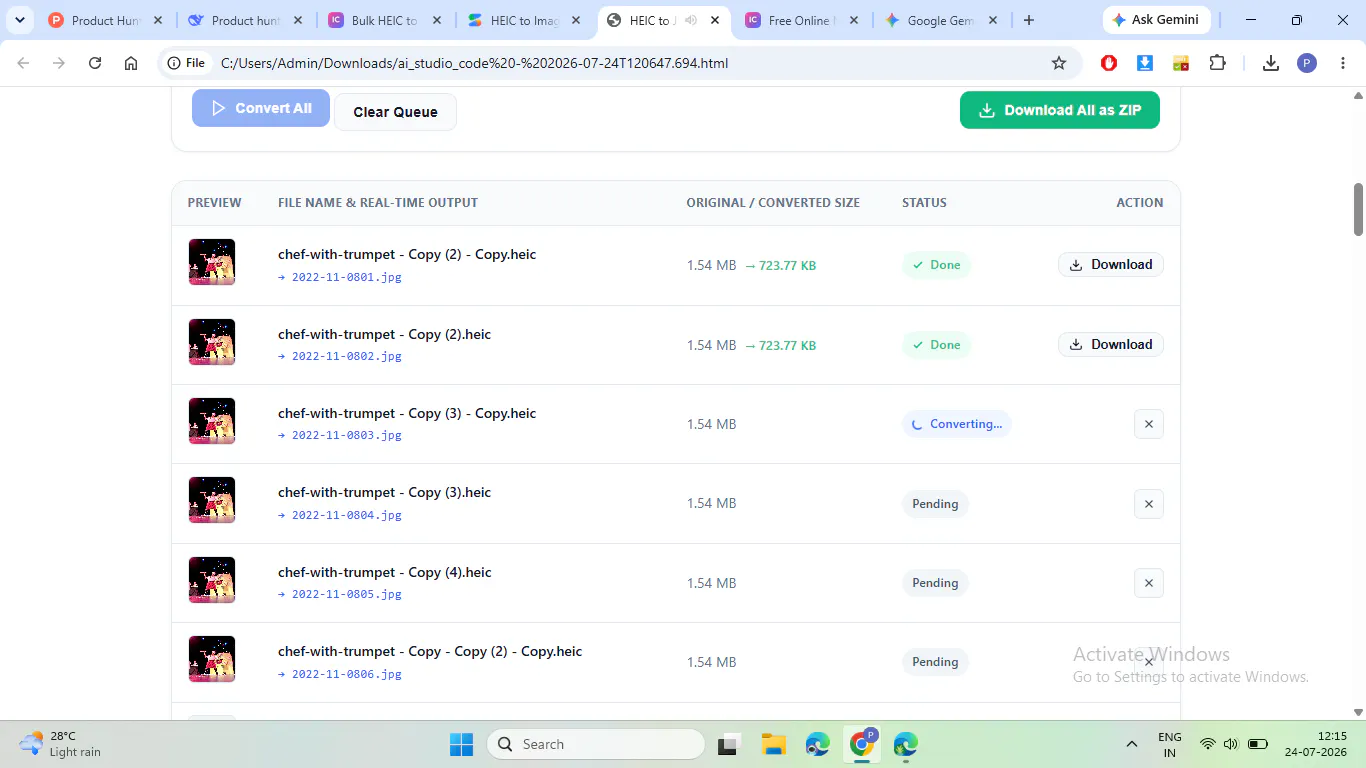Open thumbnail of chef-with-trumpet - Copy (4).heic
Viewport: 1366px width, 768px height.
pyautogui.click(x=212, y=580)
